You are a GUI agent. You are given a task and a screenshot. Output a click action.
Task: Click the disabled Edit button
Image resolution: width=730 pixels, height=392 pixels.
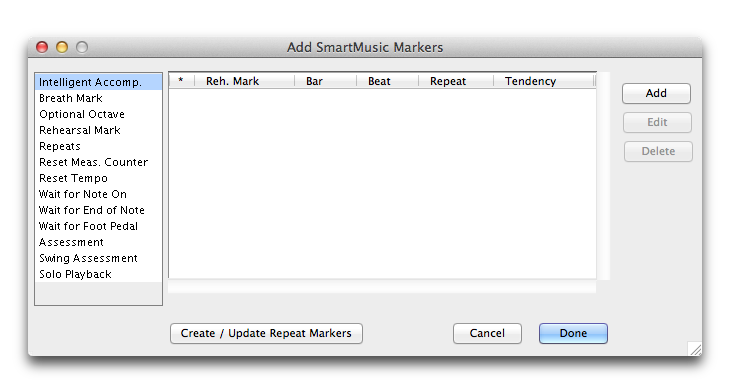657,122
